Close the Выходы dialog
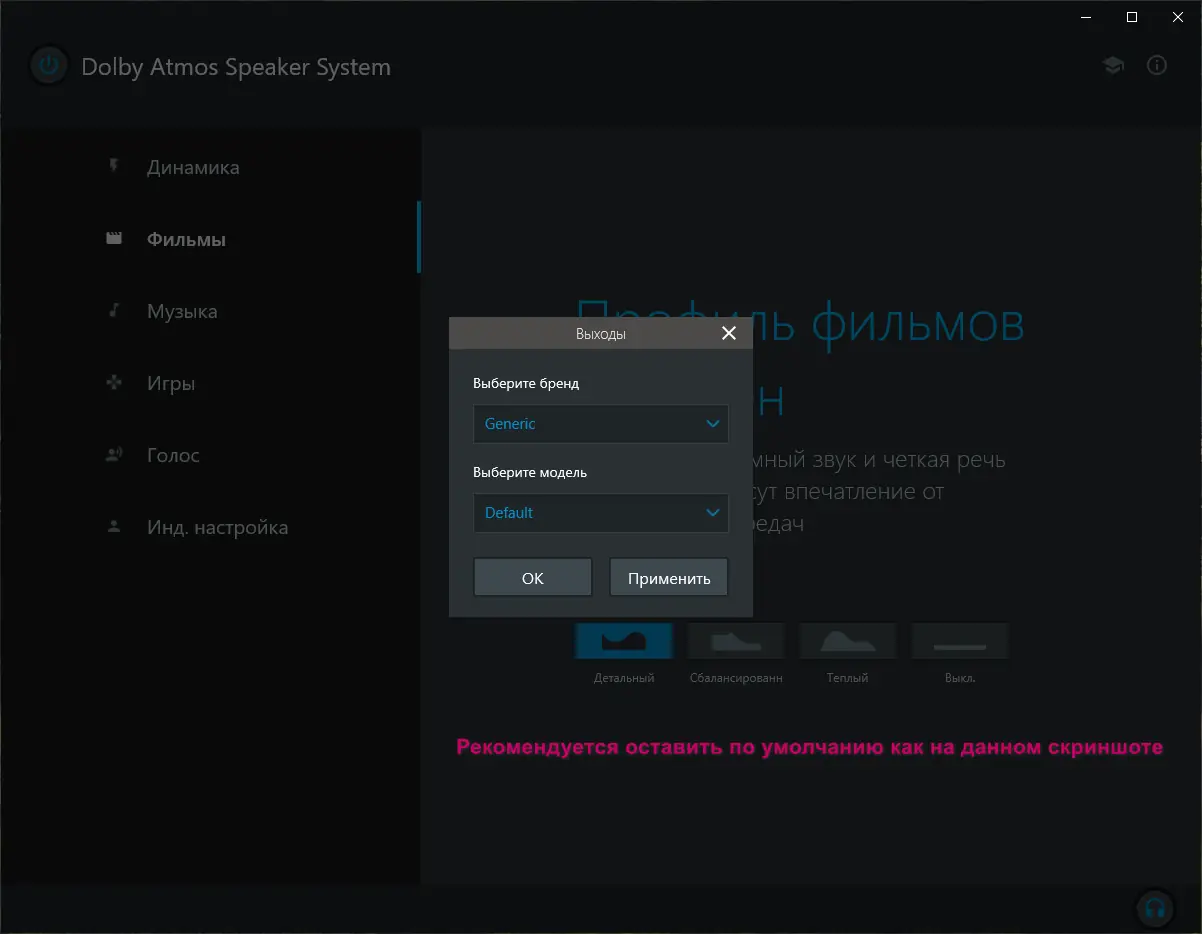This screenshot has height=934, width=1202. 729,333
